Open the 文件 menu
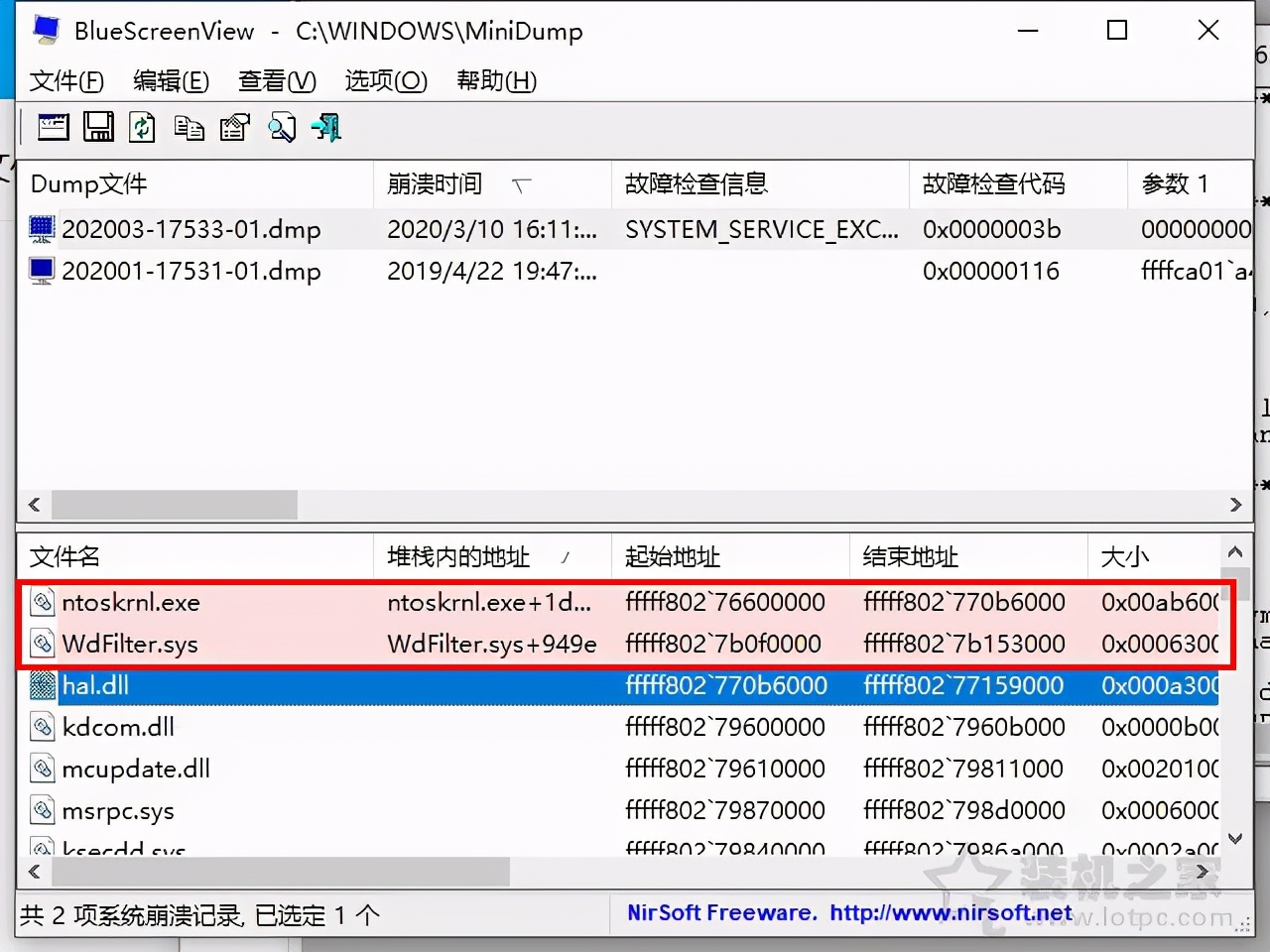 click(65, 81)
